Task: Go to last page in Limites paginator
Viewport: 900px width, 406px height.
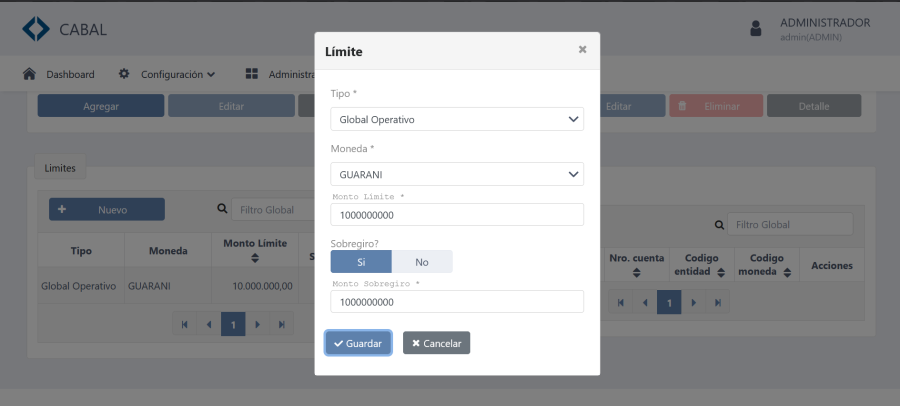Action: coord(282,324)
